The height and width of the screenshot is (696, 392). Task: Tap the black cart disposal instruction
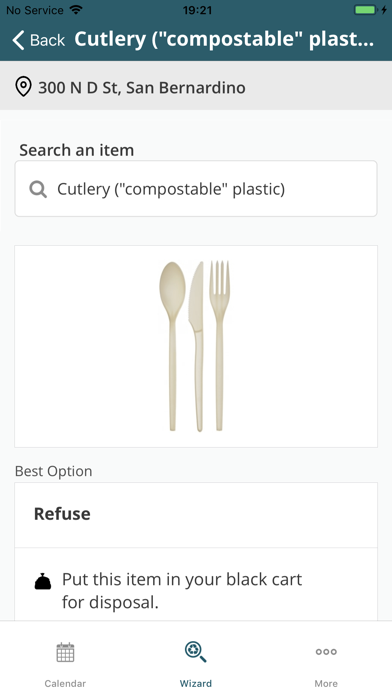click(182, 590)
